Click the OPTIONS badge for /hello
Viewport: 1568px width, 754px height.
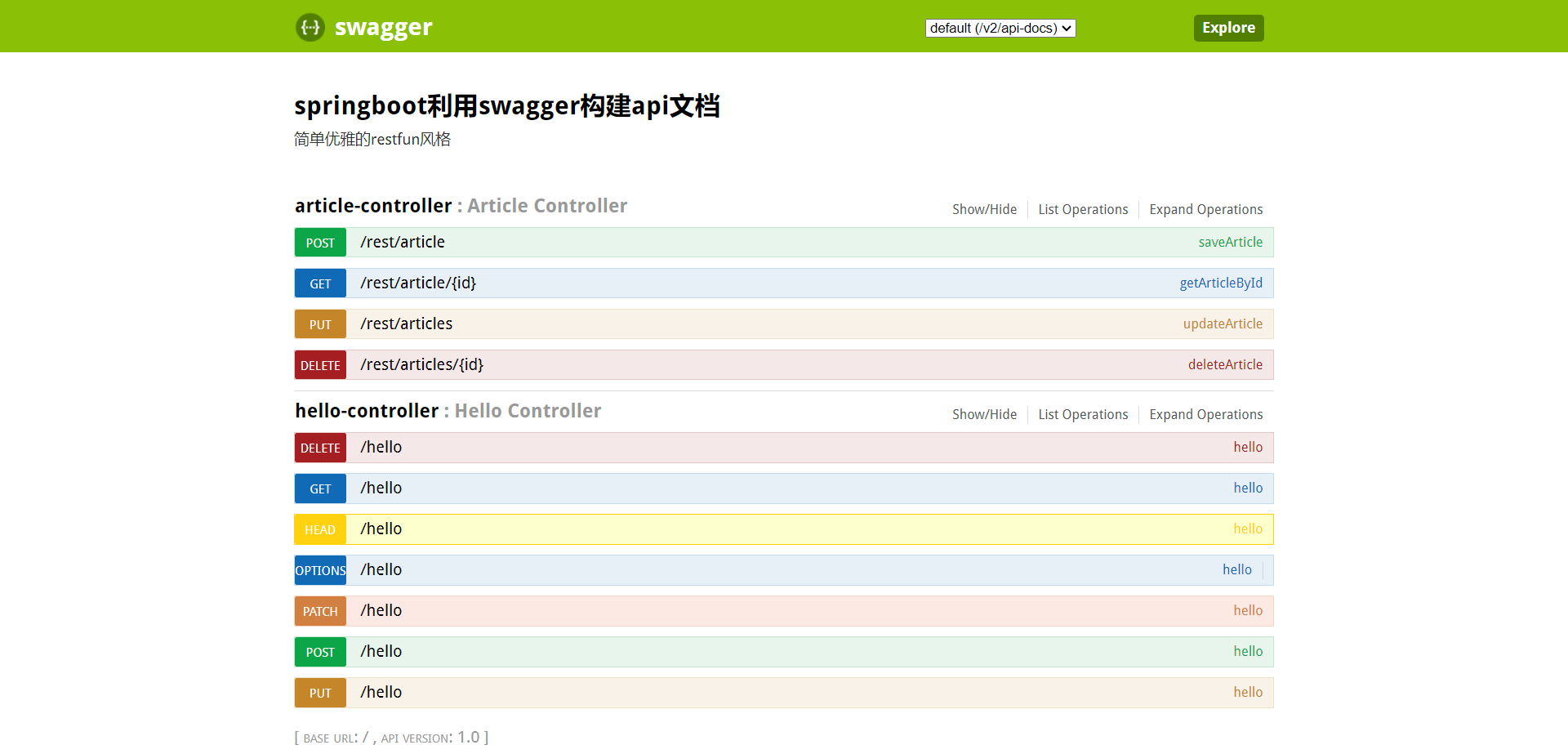tap(320, 570)
